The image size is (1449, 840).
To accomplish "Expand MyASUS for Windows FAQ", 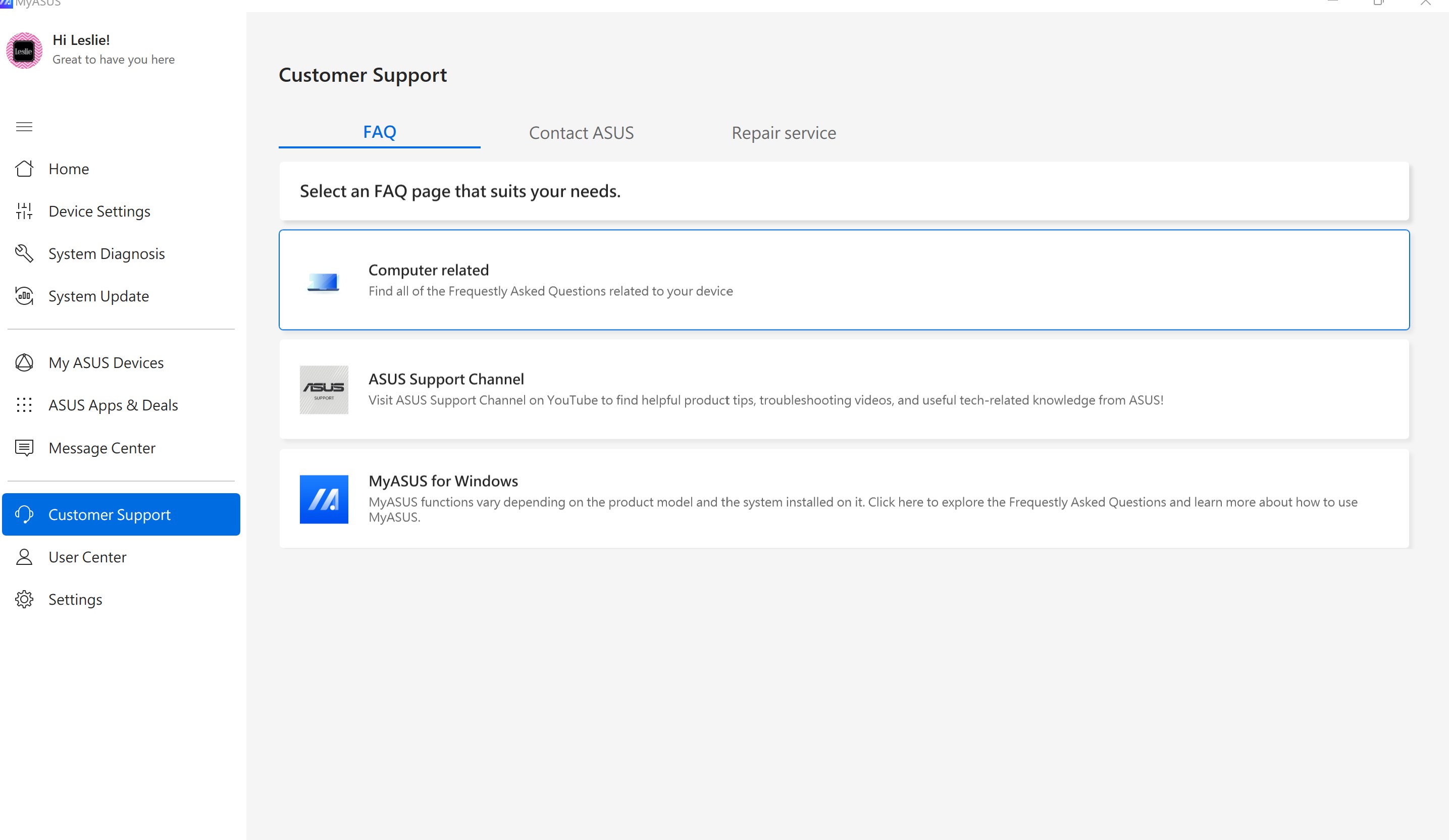I will (x=843, y=498).
